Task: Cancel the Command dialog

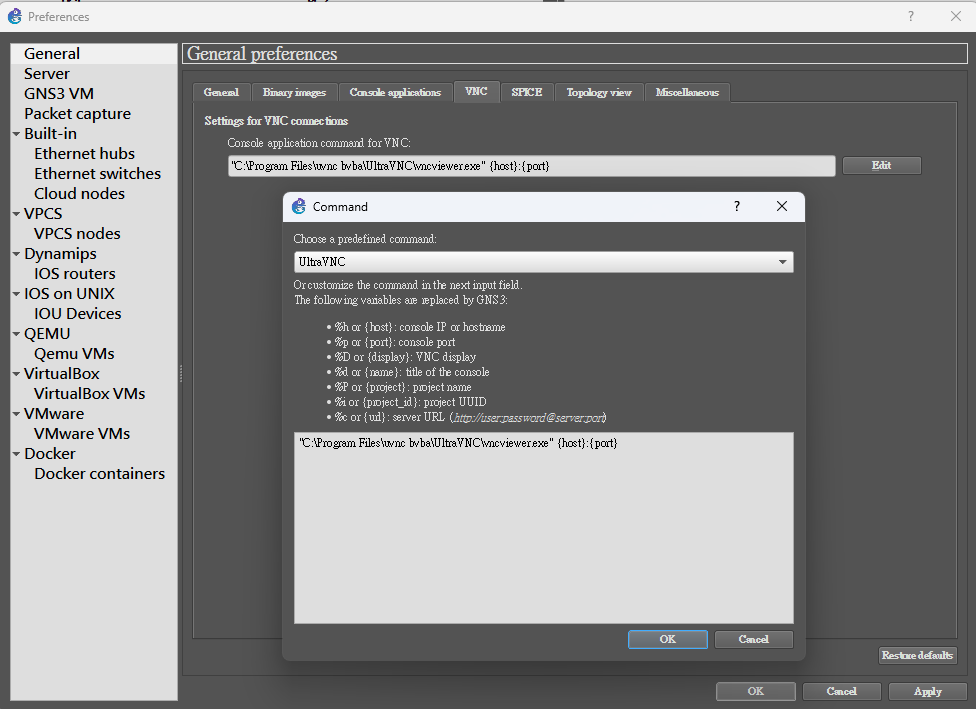Action: 753,639
